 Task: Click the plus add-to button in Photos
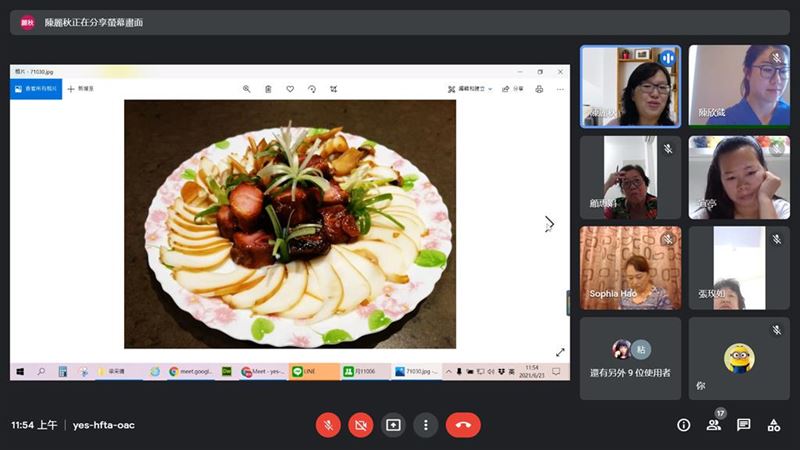[81, 89]
